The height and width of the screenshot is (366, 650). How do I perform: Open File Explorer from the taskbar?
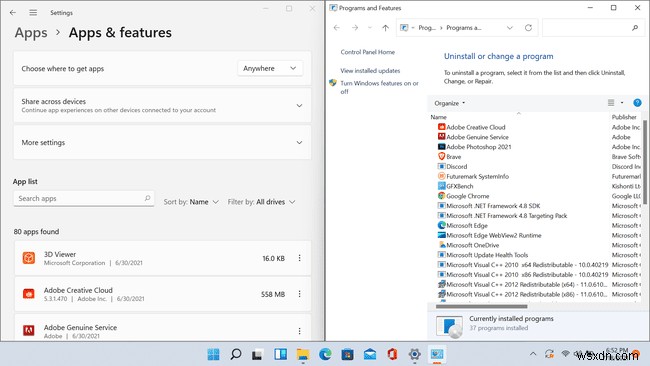[303, 354]
